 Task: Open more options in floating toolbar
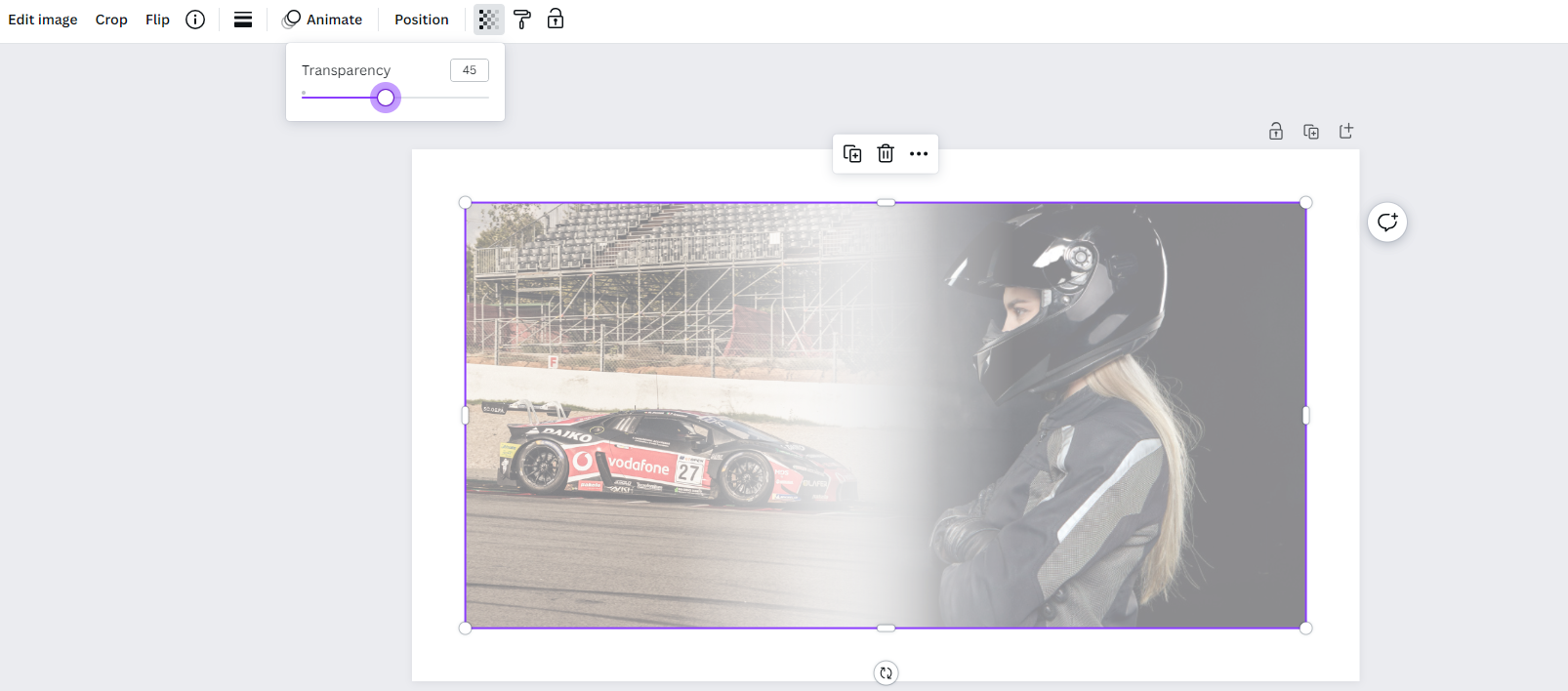pos(919,153)
